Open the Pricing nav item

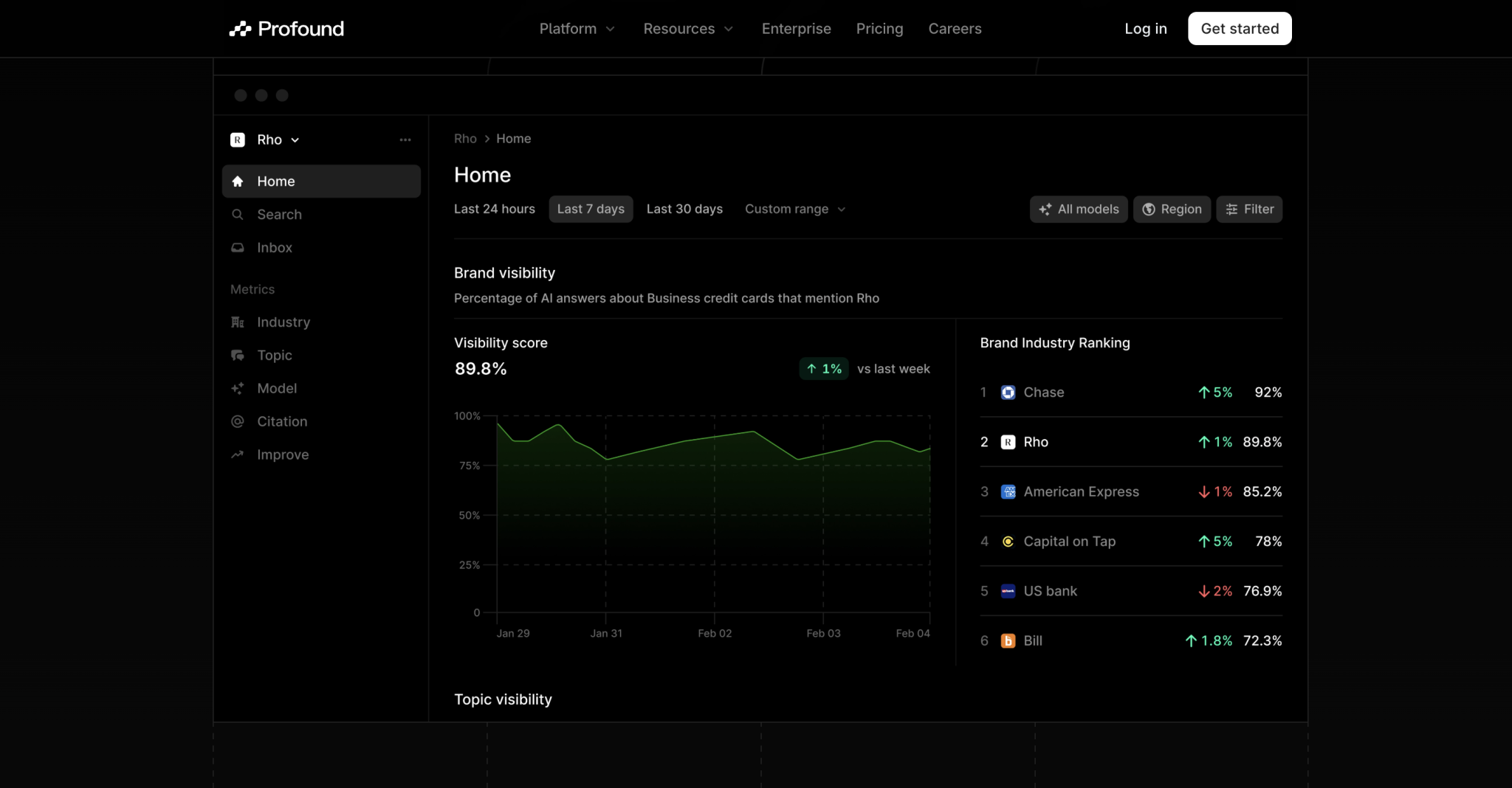[879, 29]
